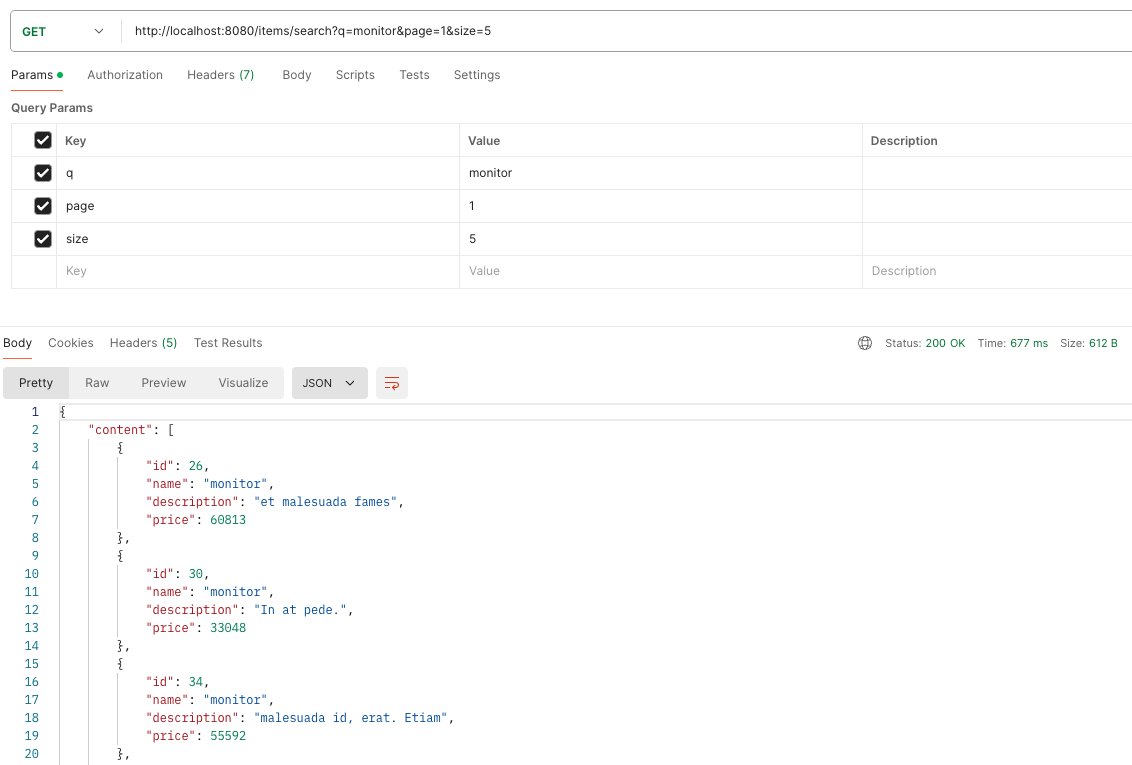1132x765 pixels.
Task: Switch to Visualize response view
Action: [x=243, y=383]
